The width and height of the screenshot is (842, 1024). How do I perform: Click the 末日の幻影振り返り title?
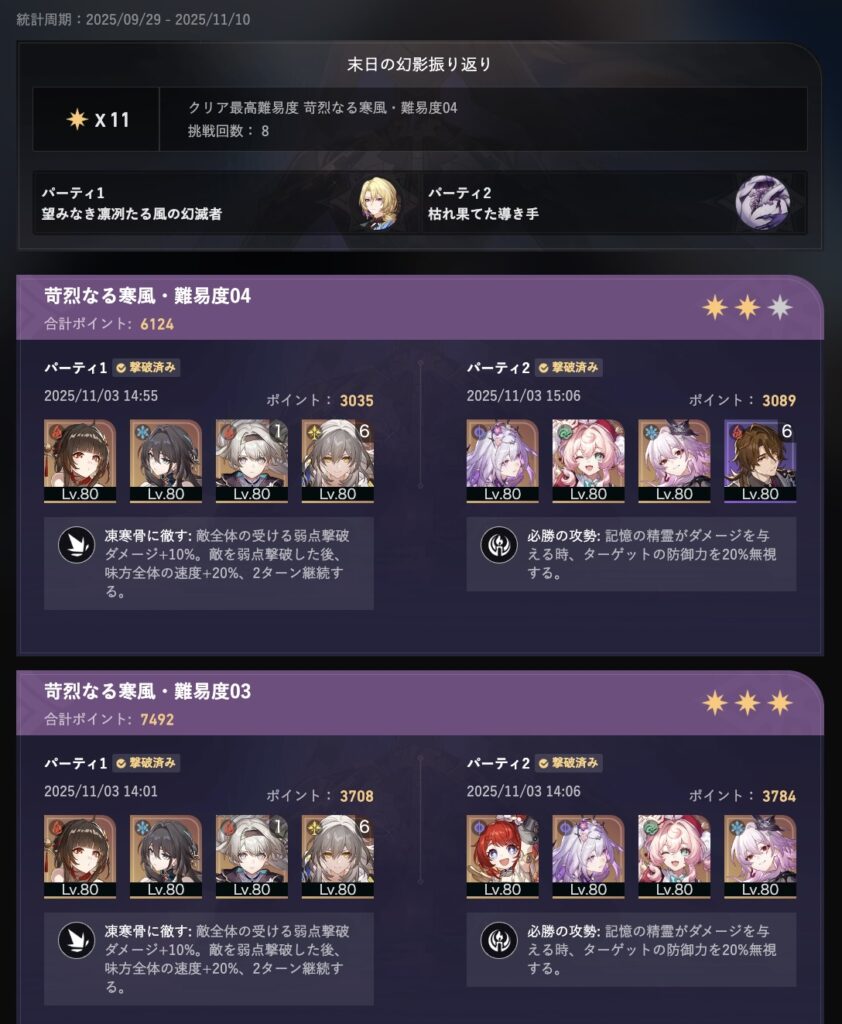coord(419,64)
